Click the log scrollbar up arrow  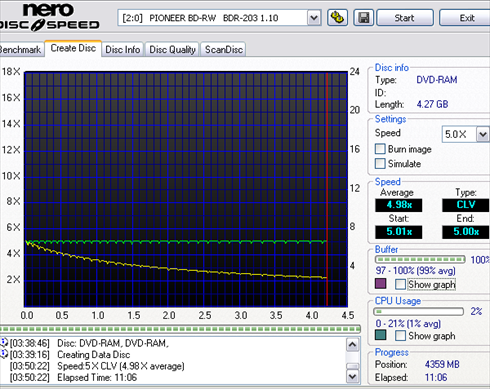click(353, 345)
